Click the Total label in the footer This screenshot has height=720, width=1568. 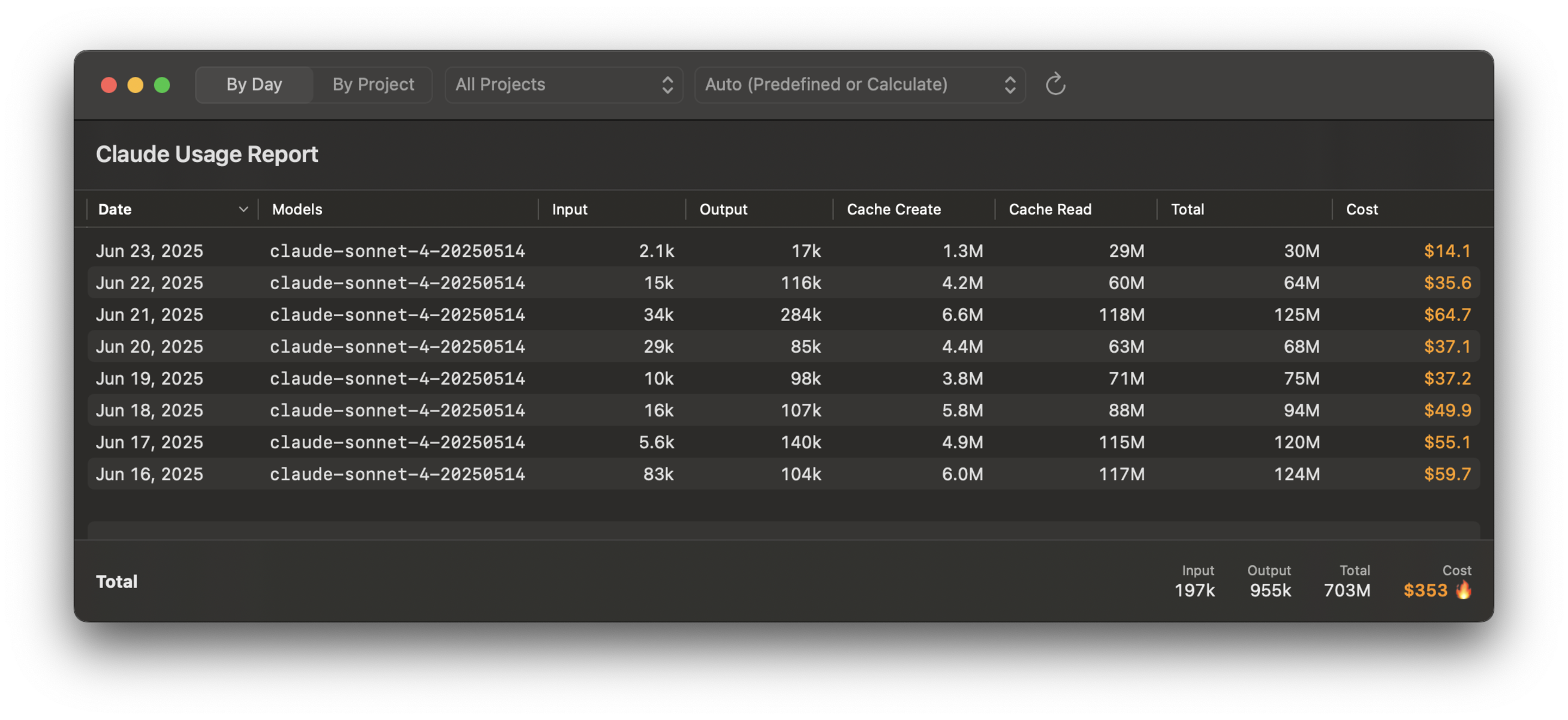coord(116,581)
